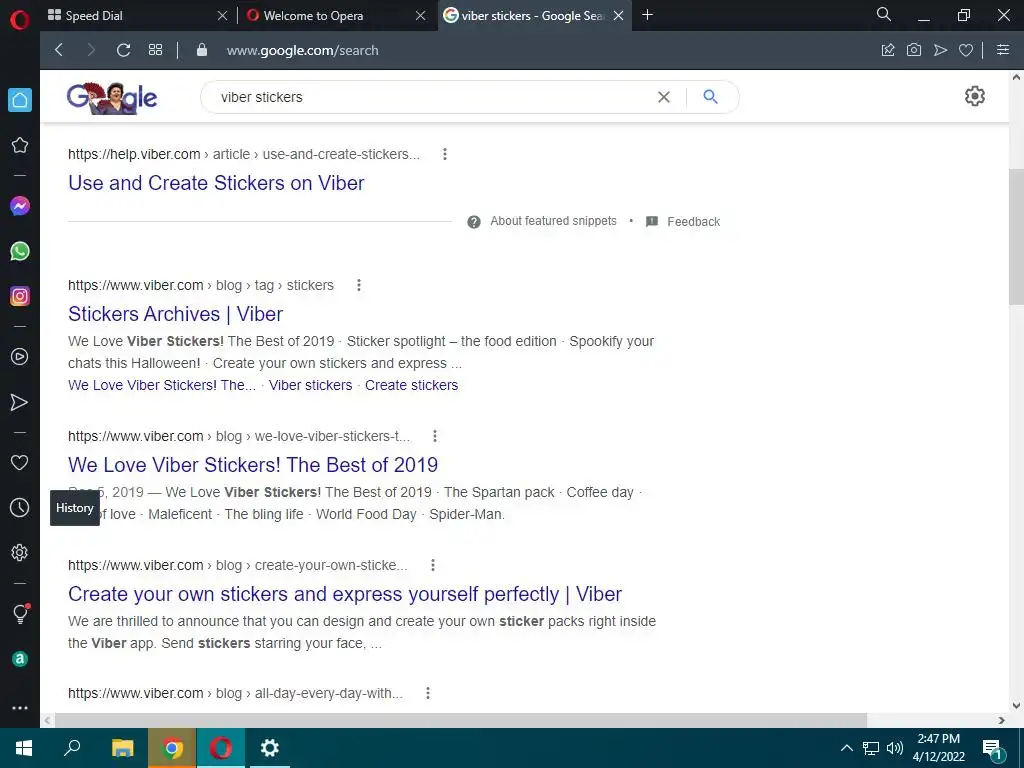
Task: View site security lock info
Action: click(x=202, y=50)
